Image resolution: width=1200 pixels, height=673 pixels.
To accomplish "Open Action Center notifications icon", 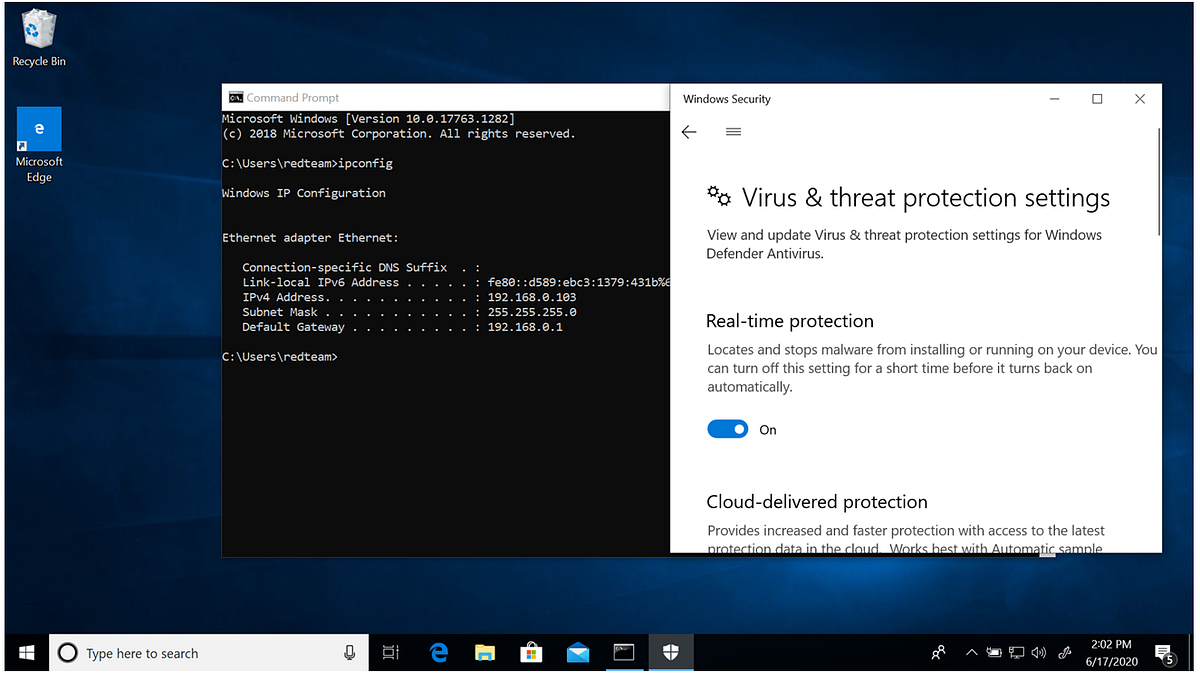I will pos(1164,654).
